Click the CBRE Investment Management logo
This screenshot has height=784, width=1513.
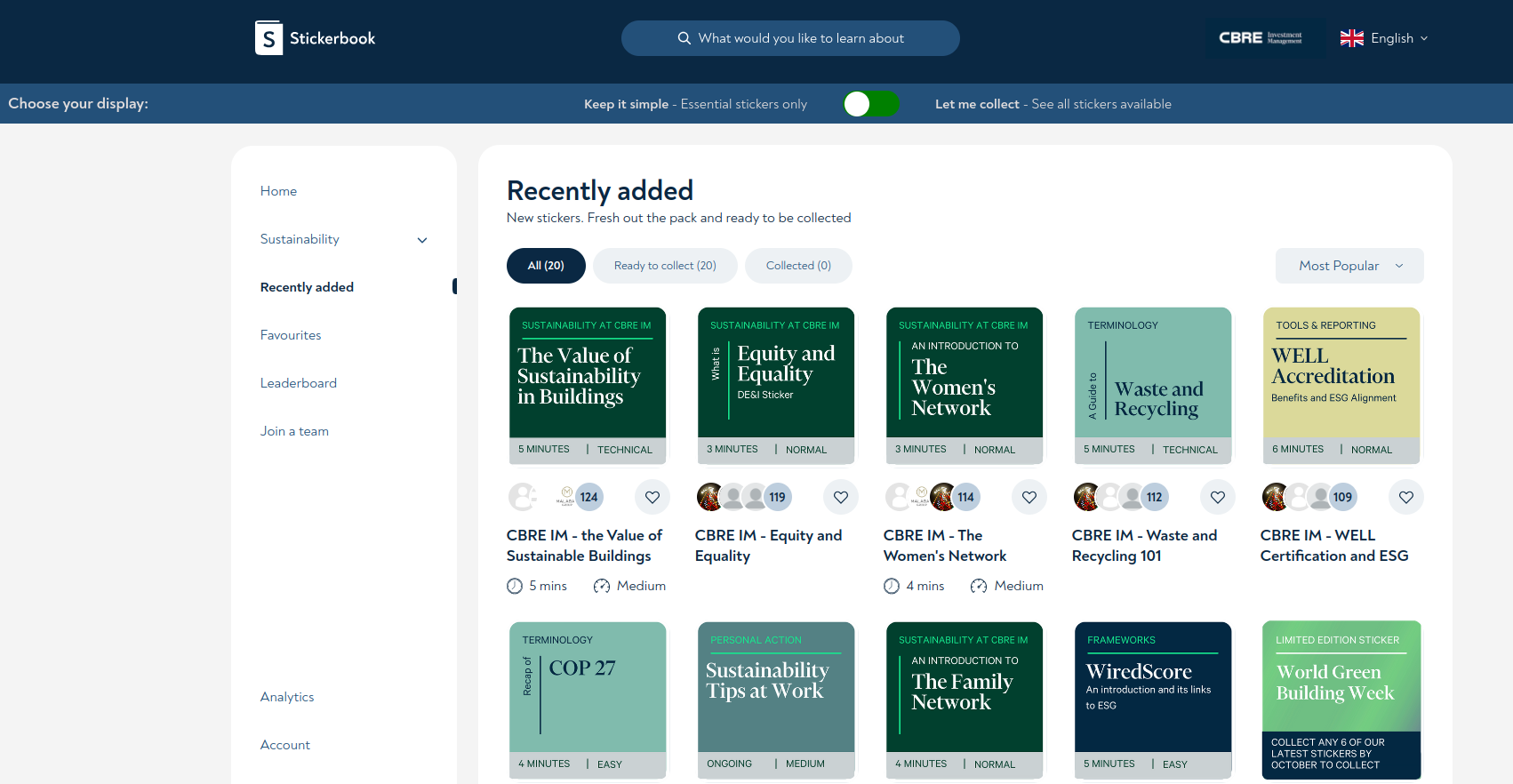pyautogui.click(x=1261, y=38)
